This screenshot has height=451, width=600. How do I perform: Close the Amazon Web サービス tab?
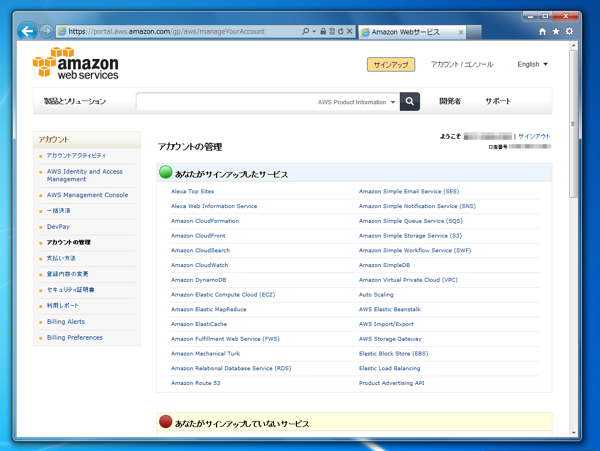click(461, 32)
